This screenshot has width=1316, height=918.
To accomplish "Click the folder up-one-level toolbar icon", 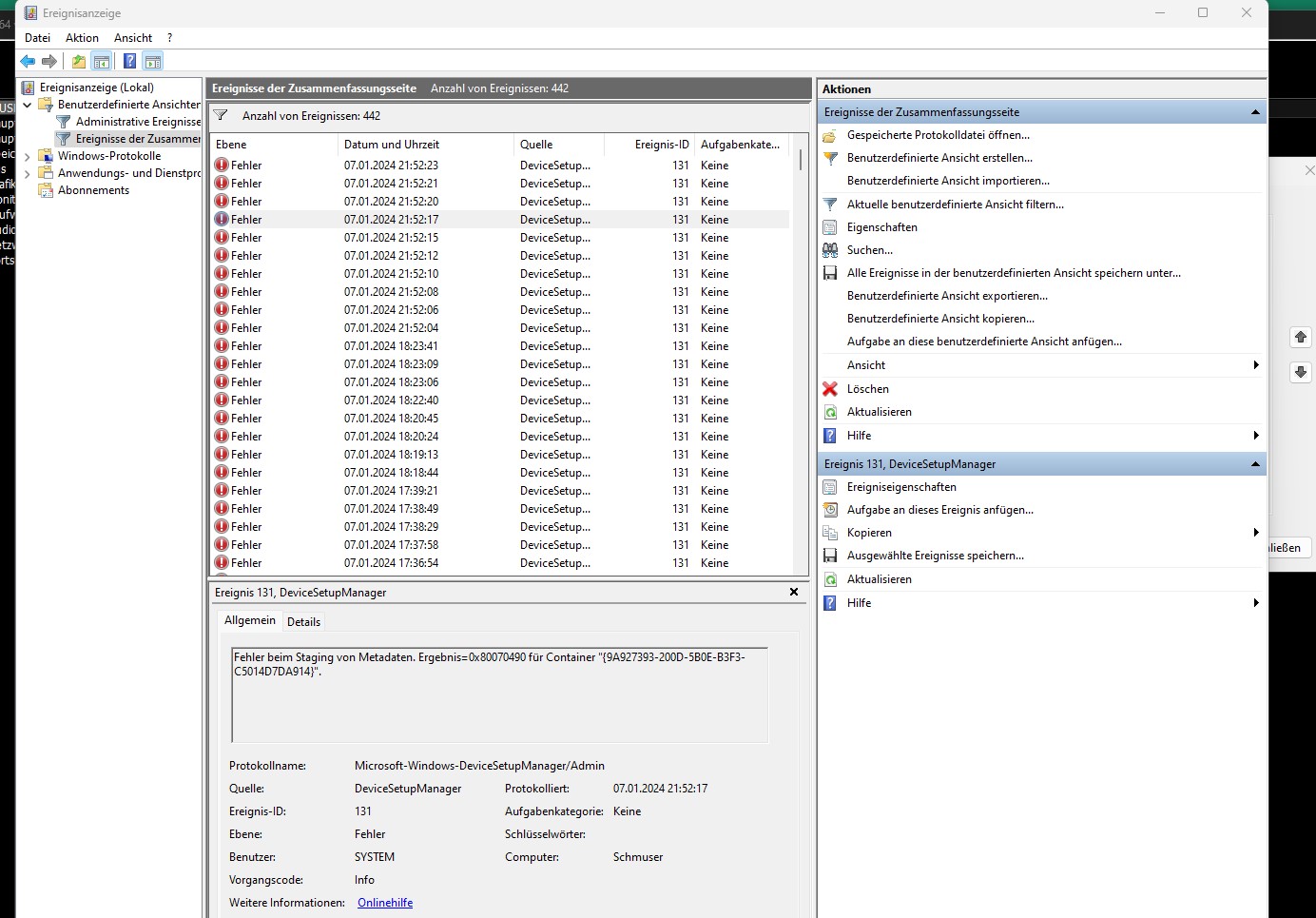I will coord(79,62).
